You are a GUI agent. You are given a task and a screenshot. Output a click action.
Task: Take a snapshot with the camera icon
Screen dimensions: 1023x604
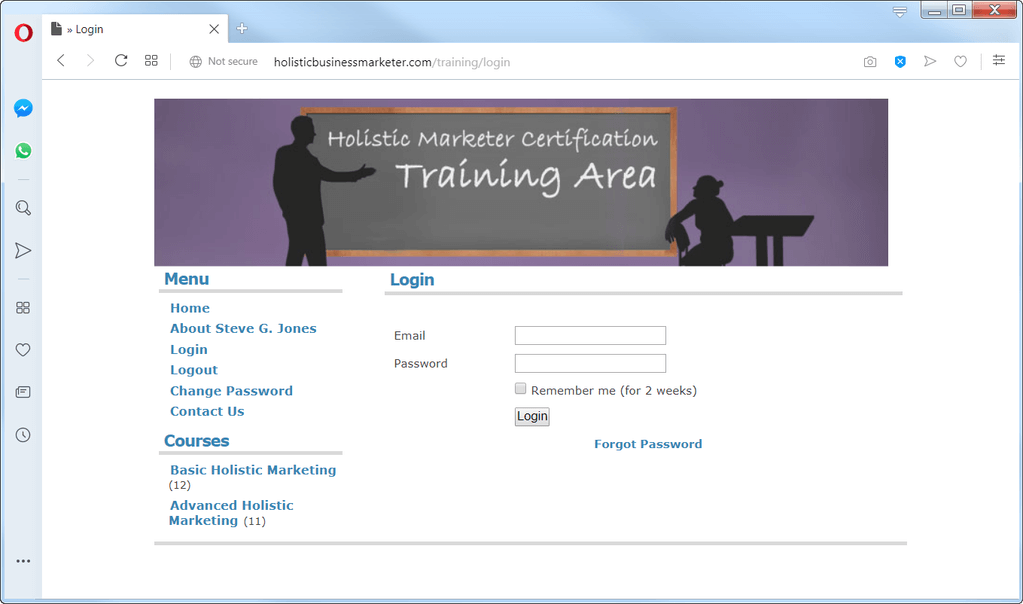click(x=870, y=61)
